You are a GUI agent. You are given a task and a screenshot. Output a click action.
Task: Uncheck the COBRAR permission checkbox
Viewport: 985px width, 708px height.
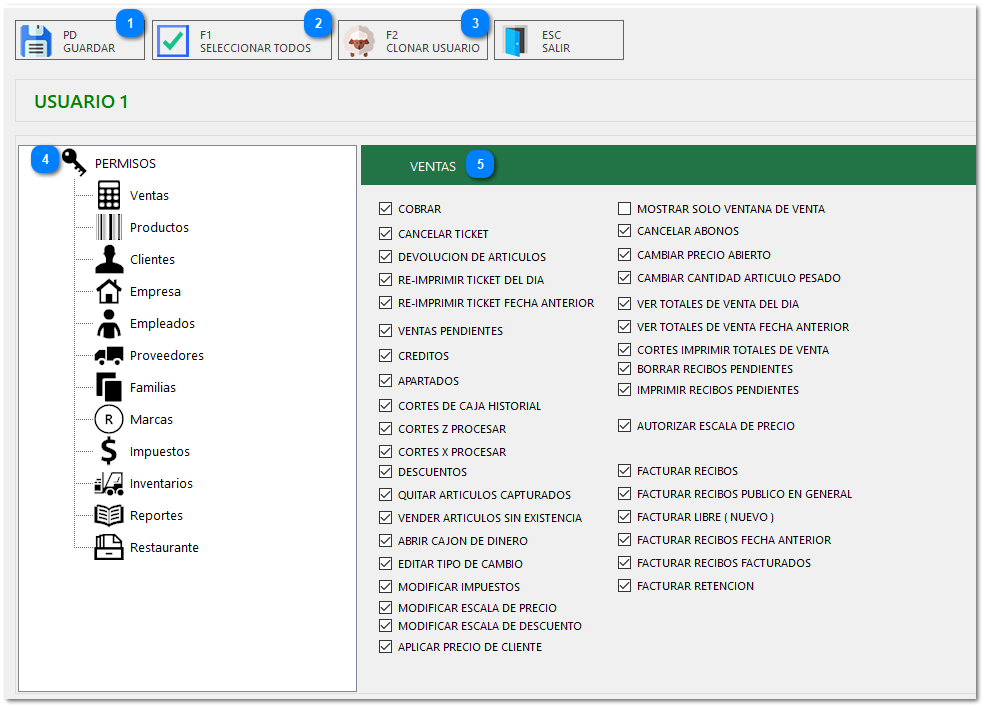[386, 210]
